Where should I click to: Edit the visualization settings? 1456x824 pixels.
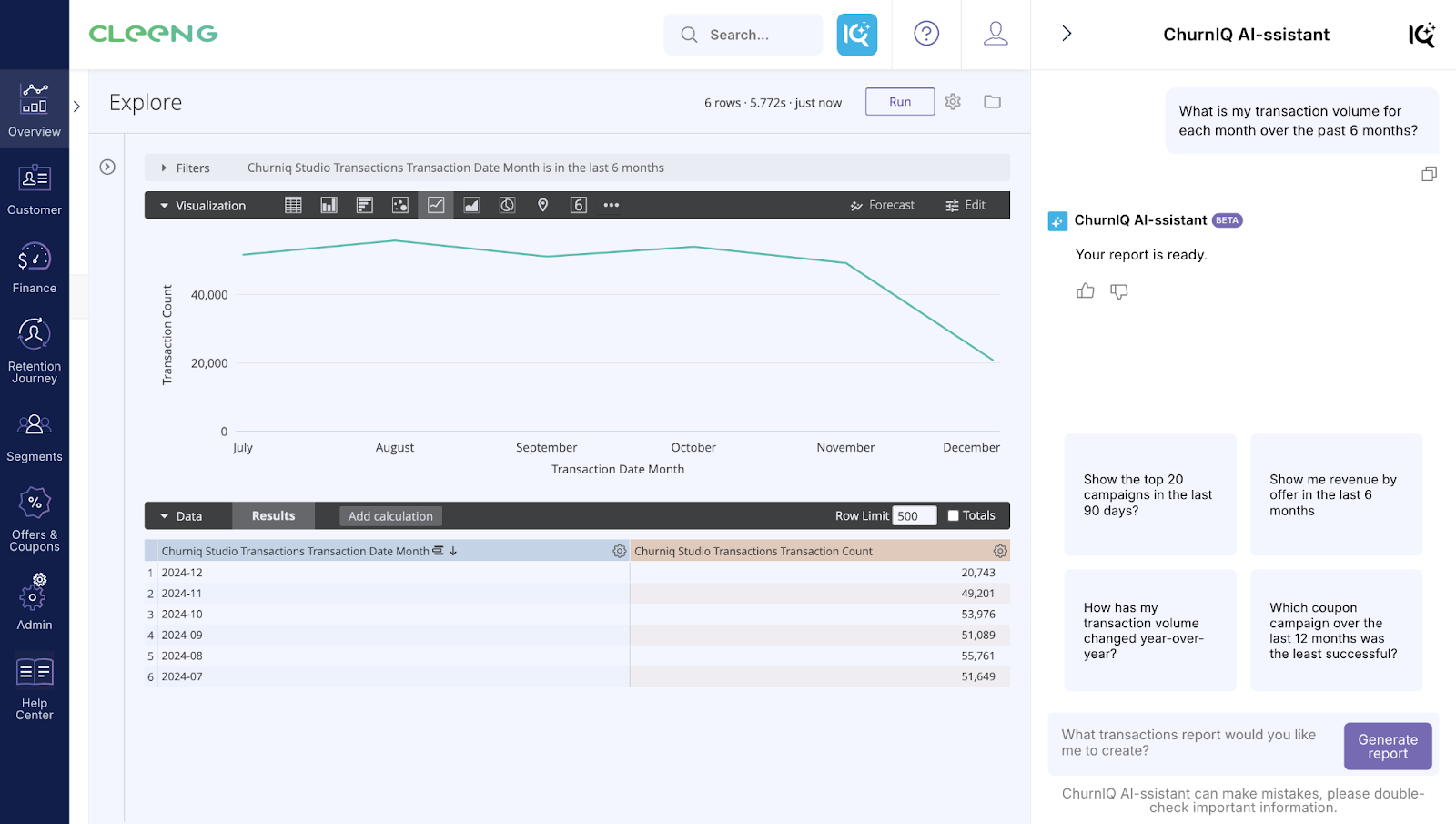[966, 206]
